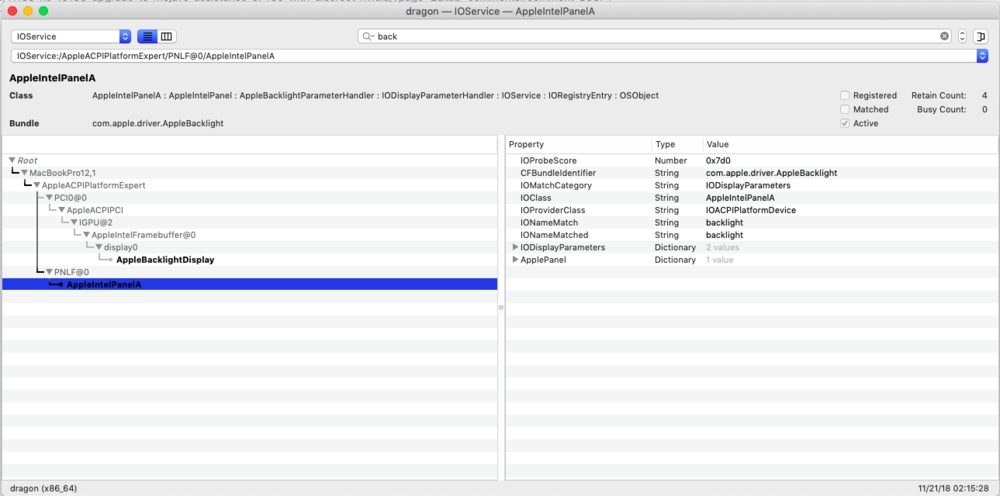Screen dimensions: 1000x496
Task: Sort by the Type column header
Action: click(676, 144)
